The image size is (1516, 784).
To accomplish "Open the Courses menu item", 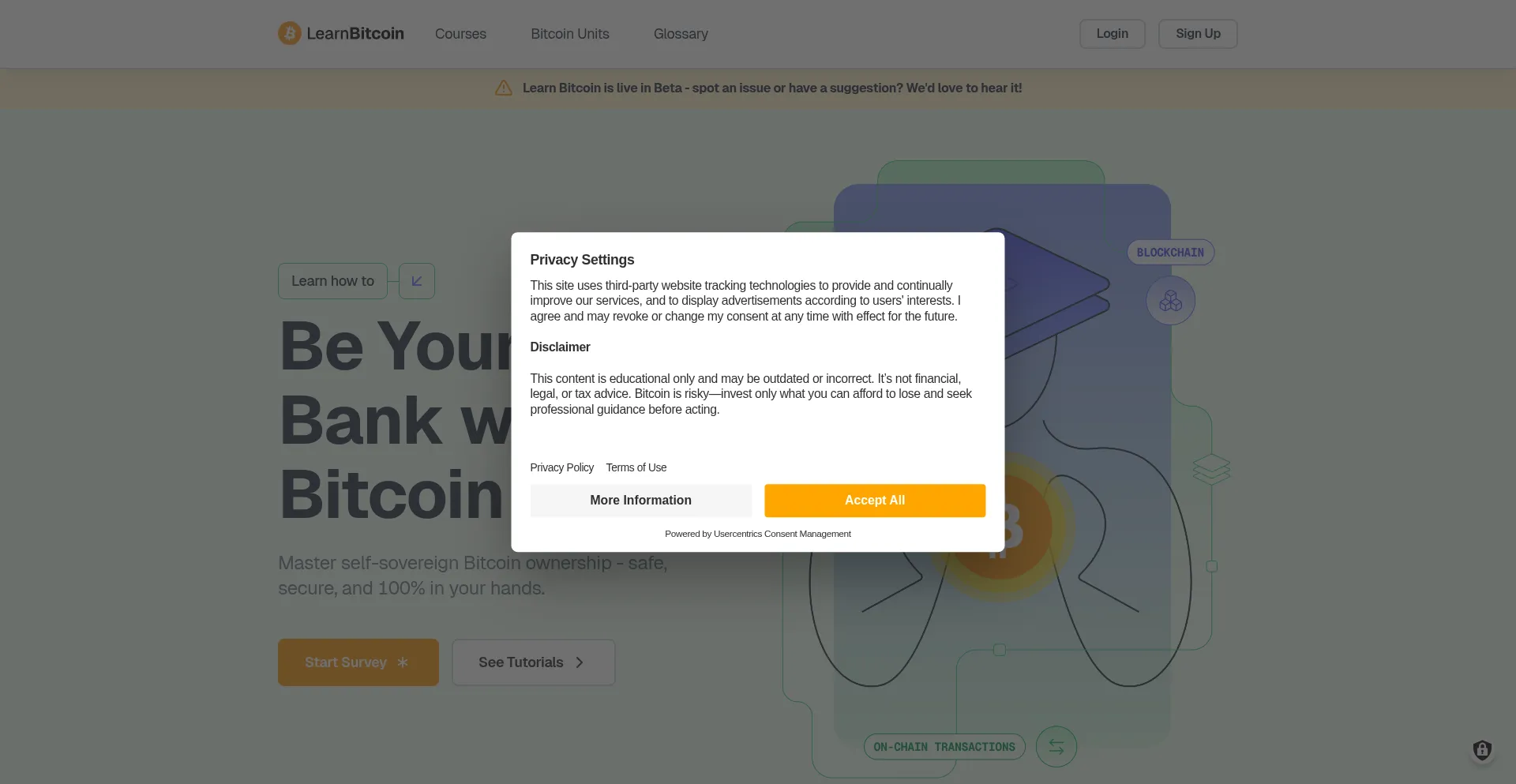I will point(460,34).
